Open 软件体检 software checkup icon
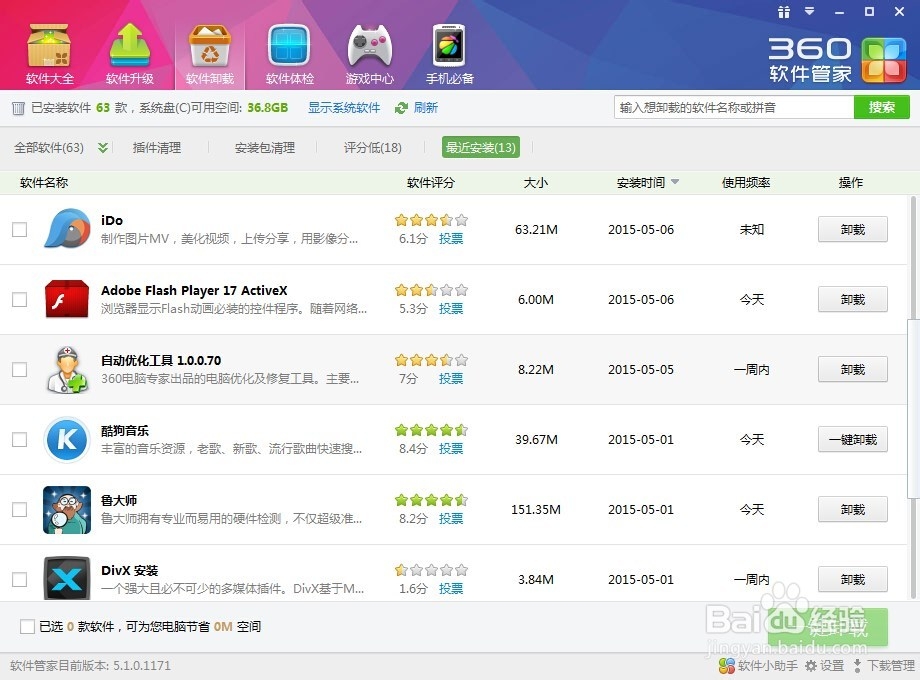Viewport: 920px width, 680px height. [x=289, y=54]
